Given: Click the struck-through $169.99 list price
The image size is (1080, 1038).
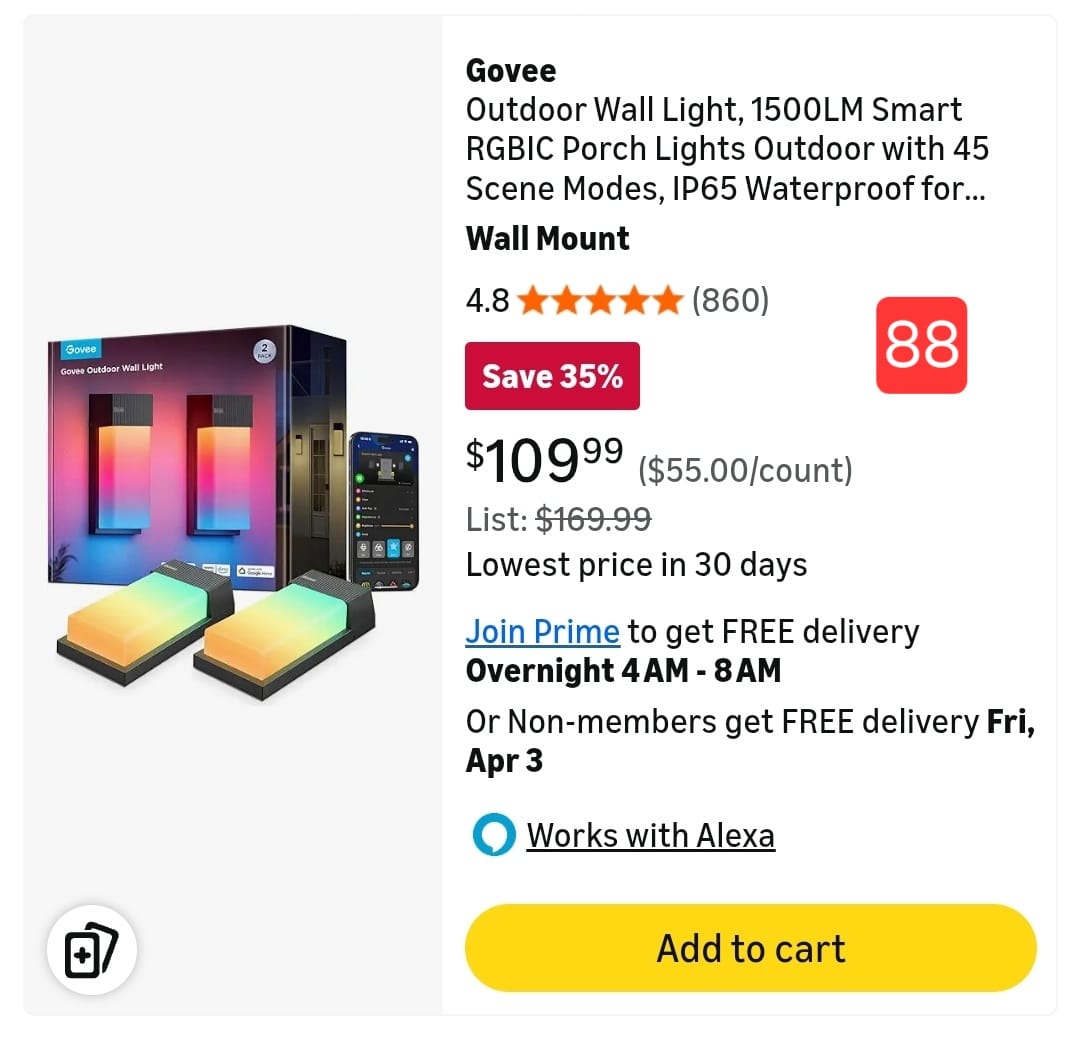Looking at the screenshot, I should click(593, 519).
